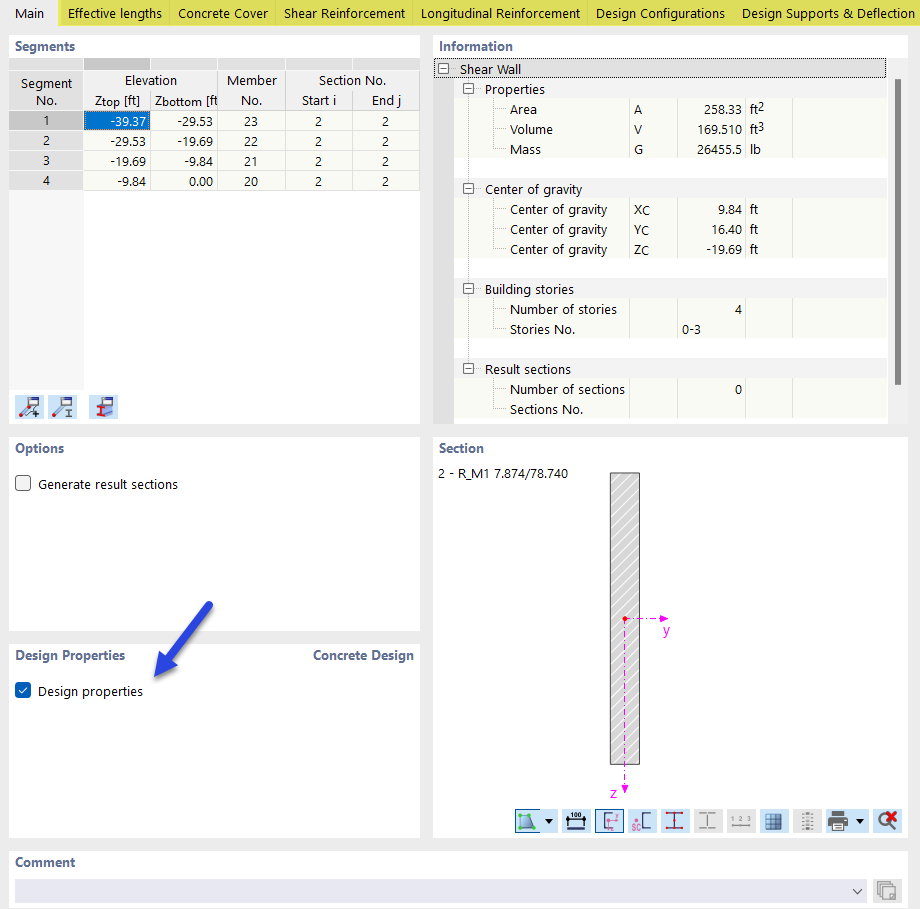920x909 pixels.
Task: Switch to the Concrete Cover tab
Action: [x=222, y=13]
